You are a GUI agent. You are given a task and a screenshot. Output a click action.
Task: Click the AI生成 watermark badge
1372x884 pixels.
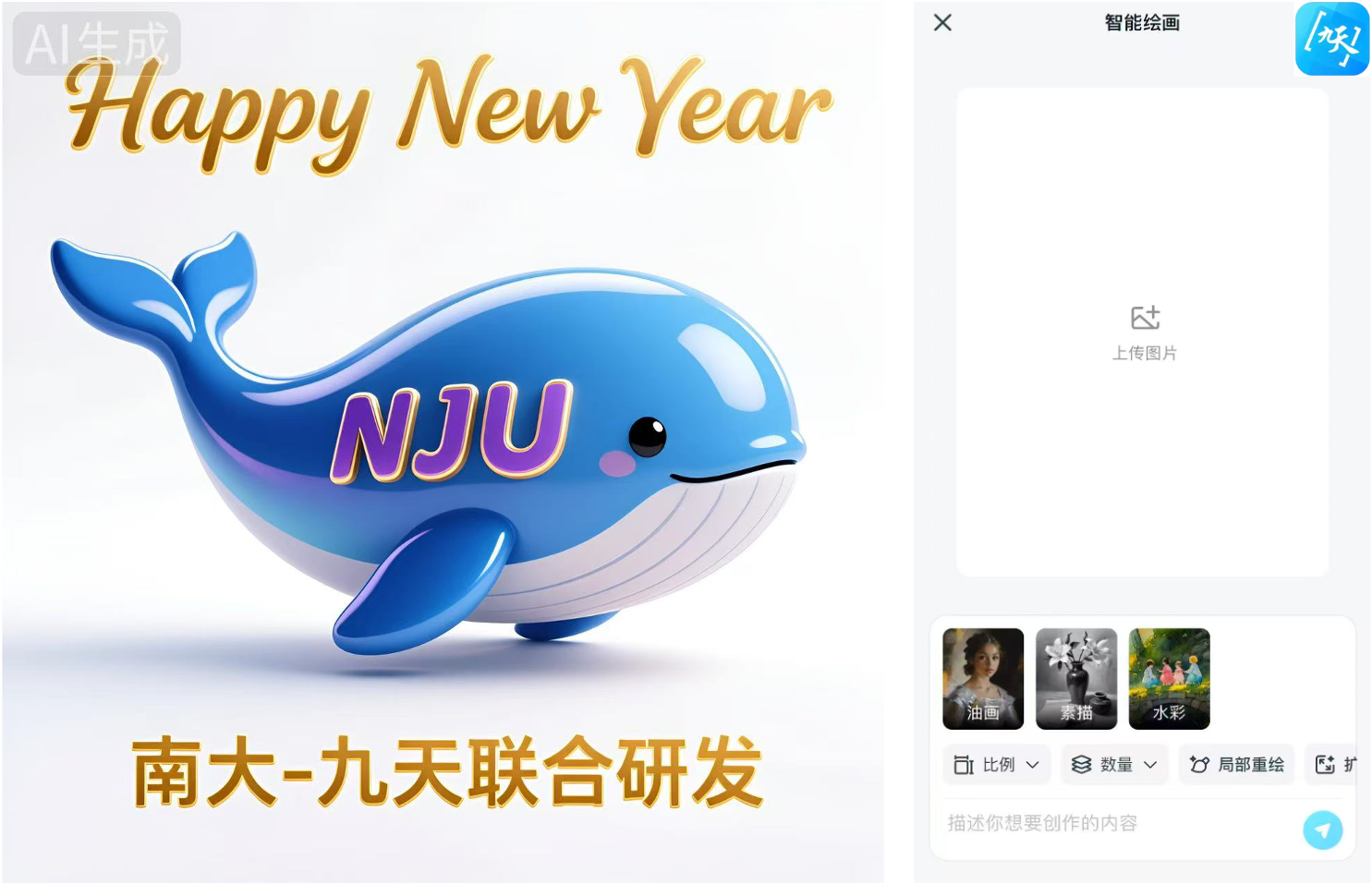[96, 43]
